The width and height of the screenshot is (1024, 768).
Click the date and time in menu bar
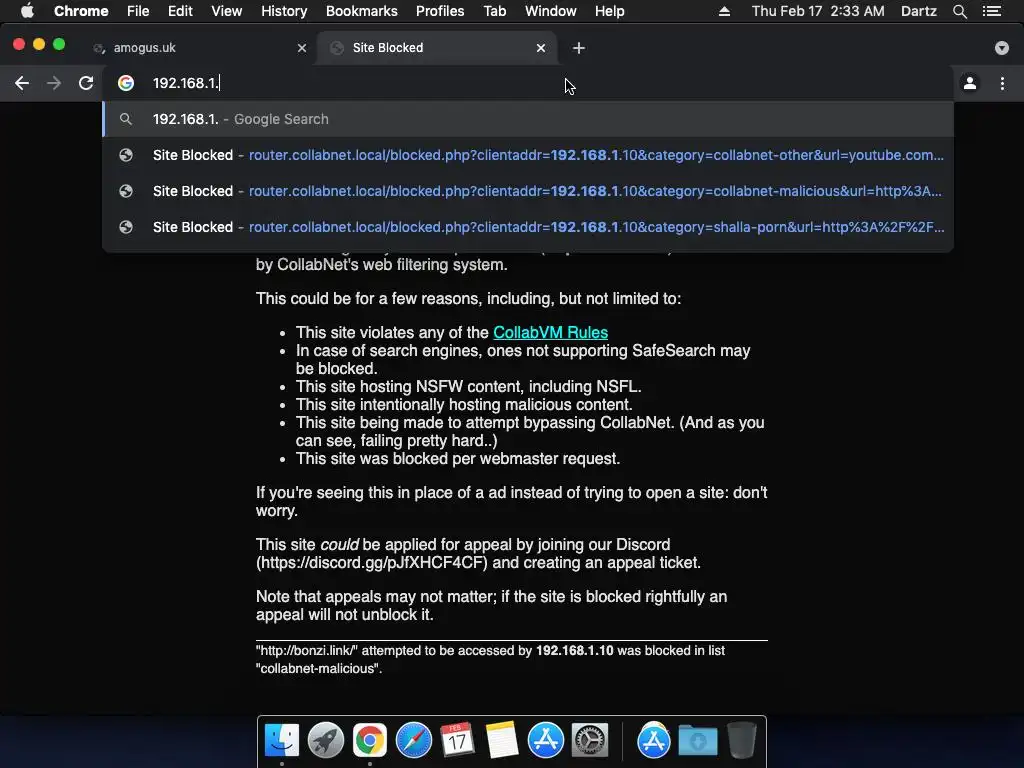point(818,11)
